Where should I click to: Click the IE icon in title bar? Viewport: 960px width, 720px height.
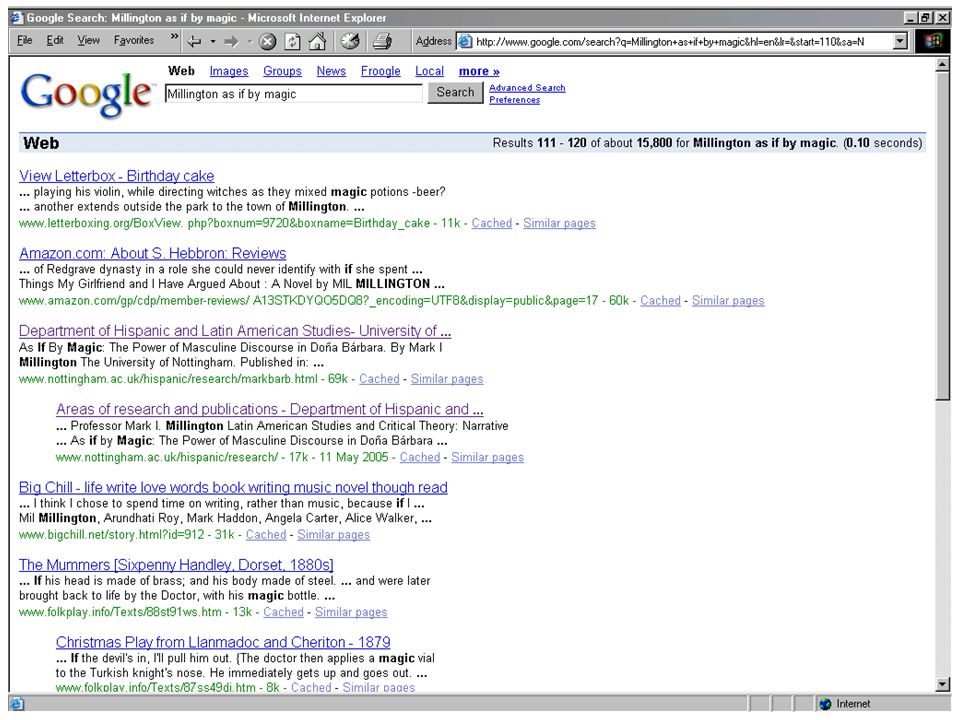pyautogui.click(x=17, y=18)
